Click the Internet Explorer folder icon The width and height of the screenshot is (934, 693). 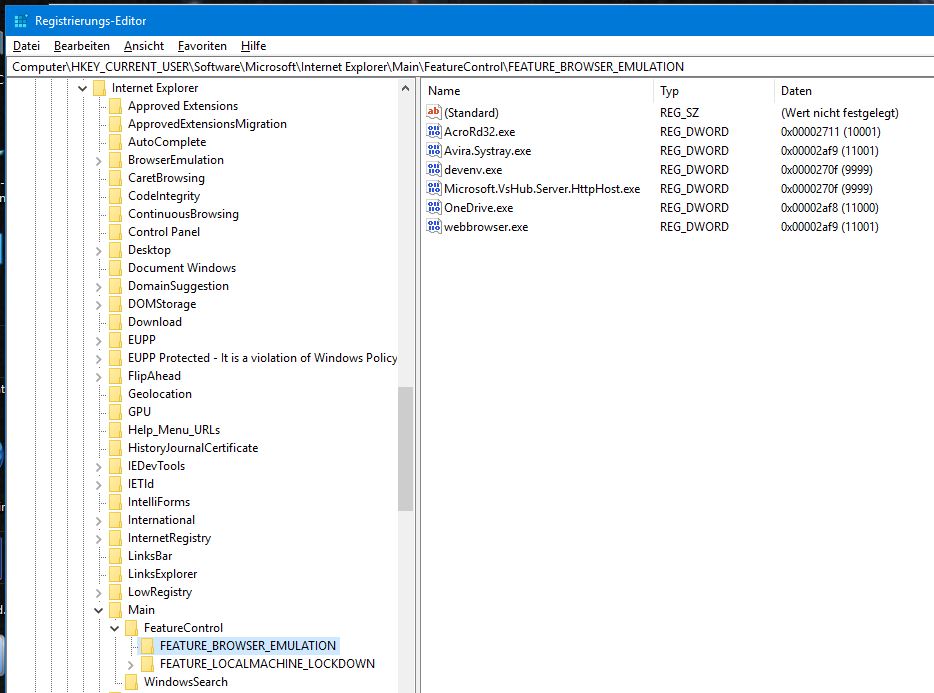pyautogui.click(x=99, y=88)
